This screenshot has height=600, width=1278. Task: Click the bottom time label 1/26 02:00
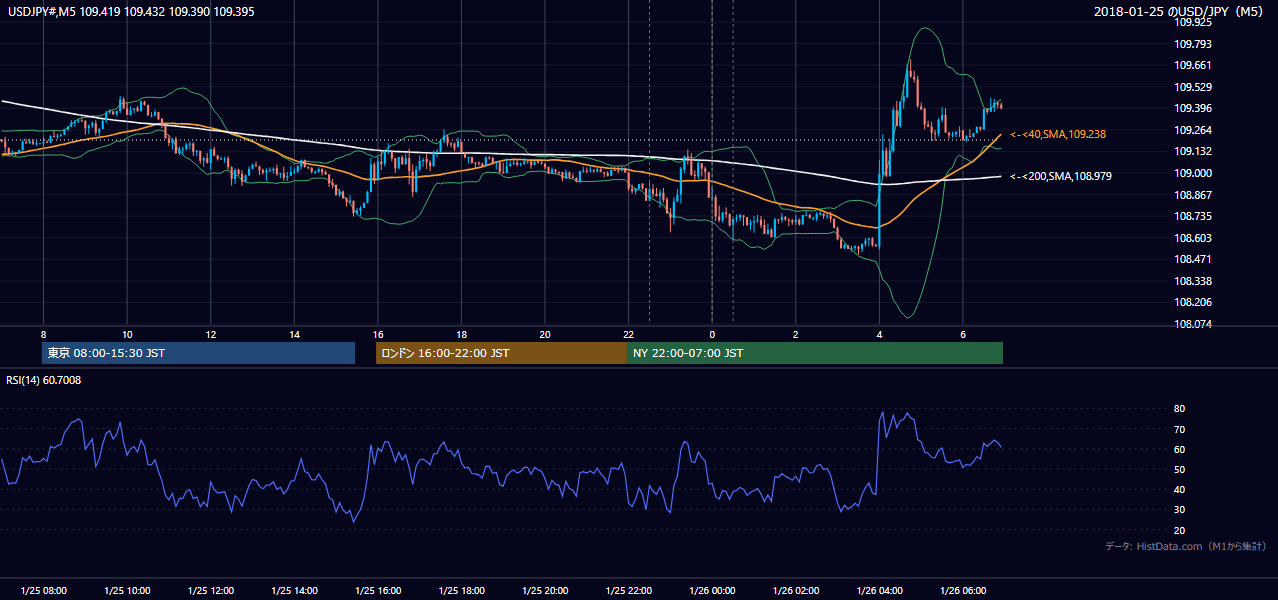[795, 591]
